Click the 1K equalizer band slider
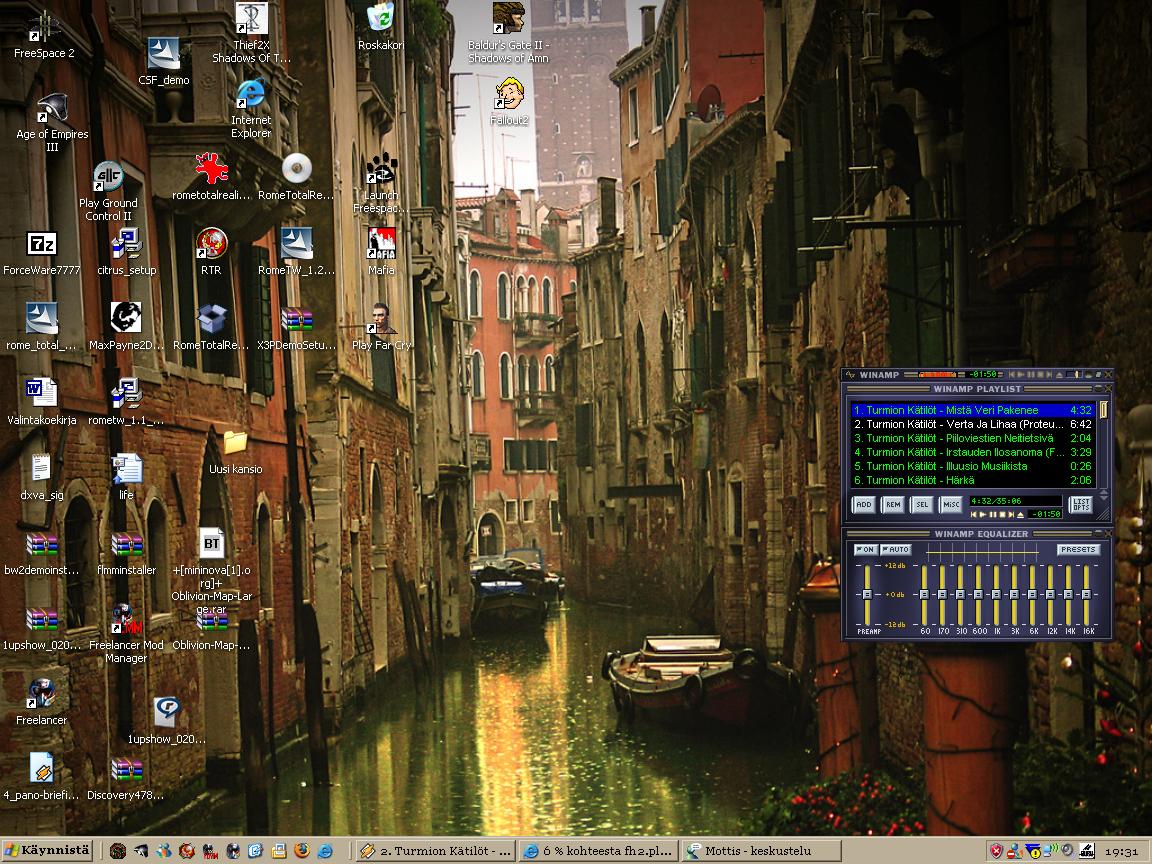1152x864 pixels. [996, 594]
